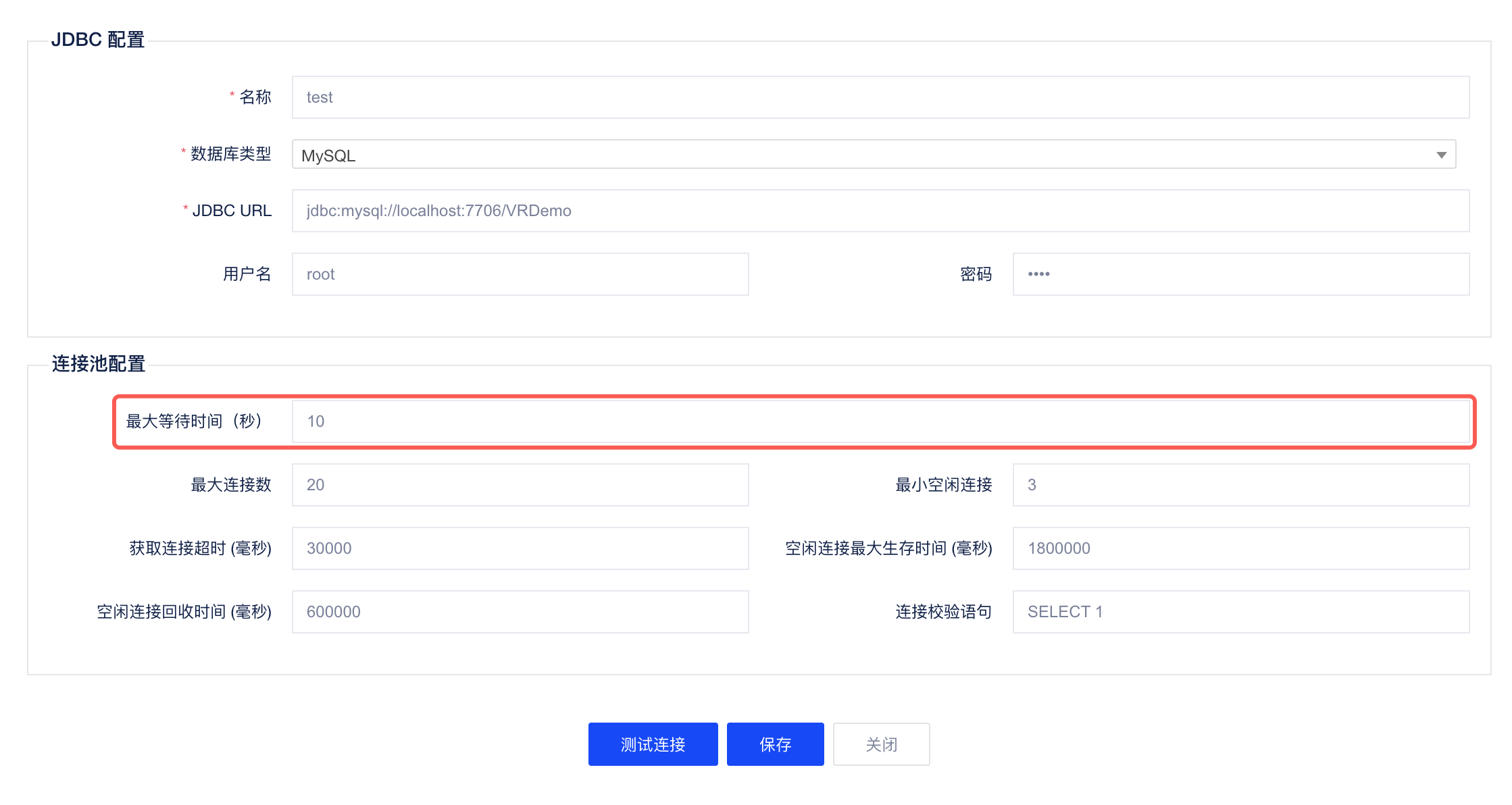
Task: Click the 最大连接数 field showing 20
Action: [520, 484]
